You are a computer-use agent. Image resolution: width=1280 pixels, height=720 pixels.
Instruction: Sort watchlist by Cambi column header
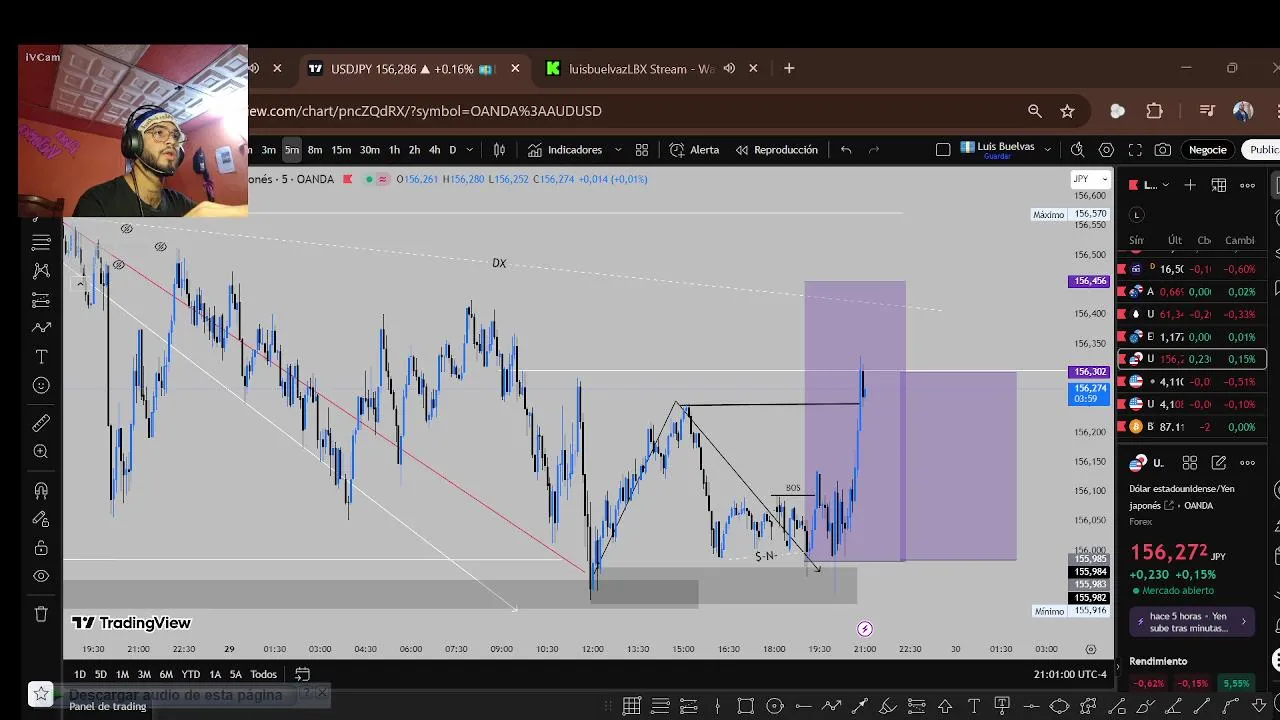click(x=1239, y=240)
